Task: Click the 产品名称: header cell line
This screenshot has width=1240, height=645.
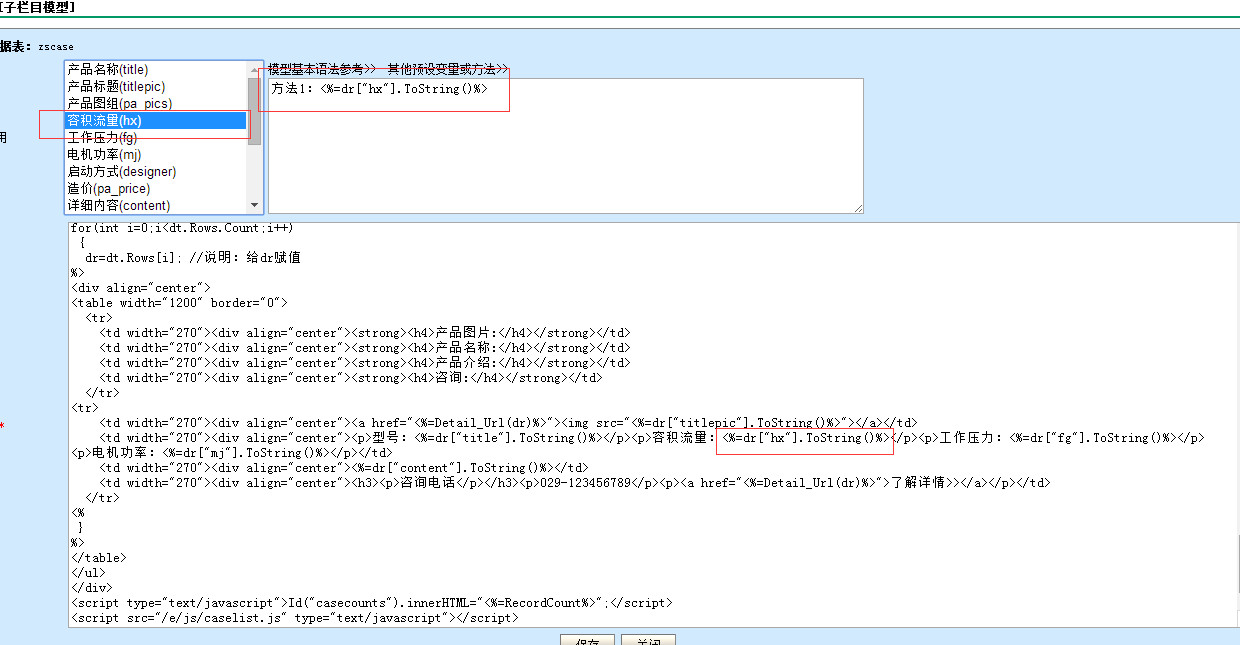Action: point(365,348)
